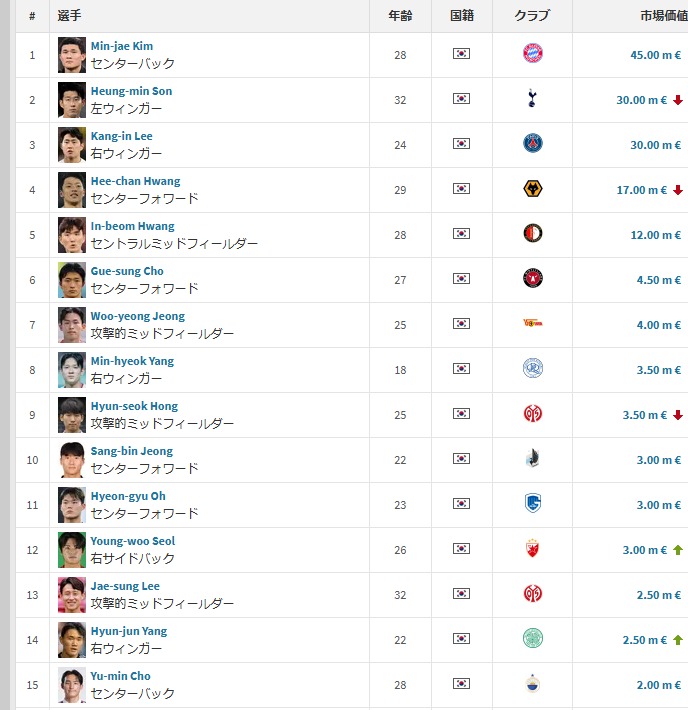Image resolution: width=688 pixels, height=710 pixels.
Task: Open Heung-min Son's player profile link
Action: [131, 91]
